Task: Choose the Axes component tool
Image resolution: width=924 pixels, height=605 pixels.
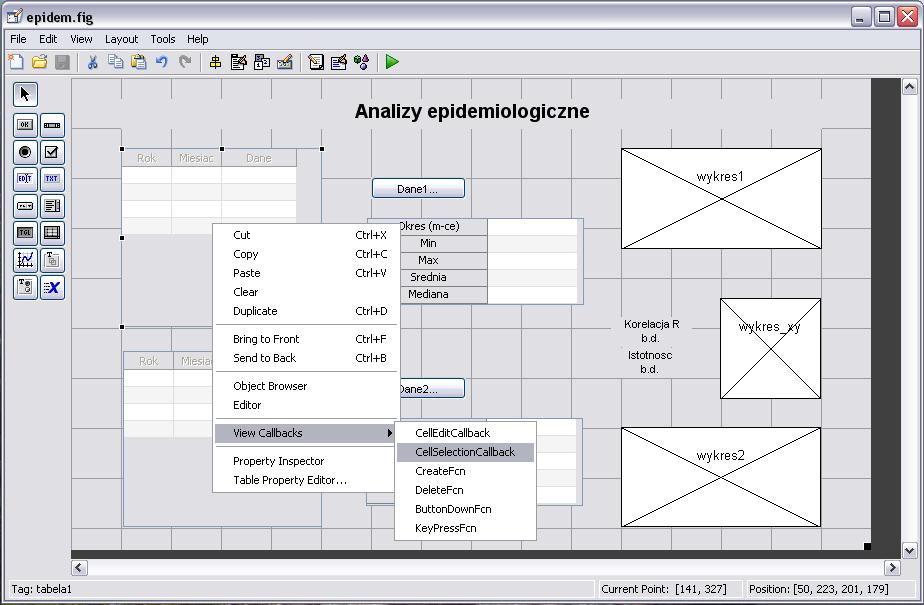Action: click(x=25, y=260)
